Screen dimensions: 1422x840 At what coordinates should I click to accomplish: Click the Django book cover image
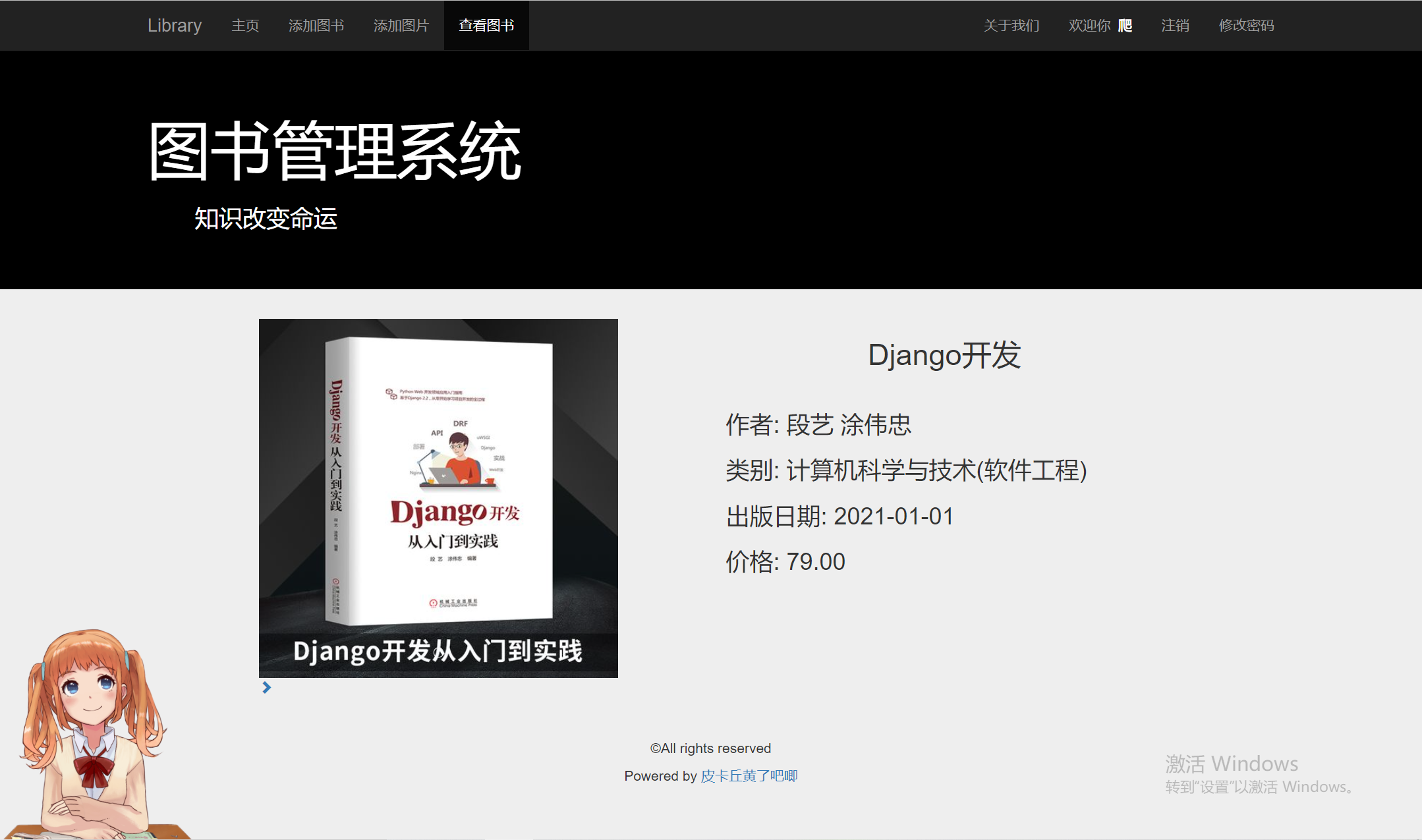438,481
